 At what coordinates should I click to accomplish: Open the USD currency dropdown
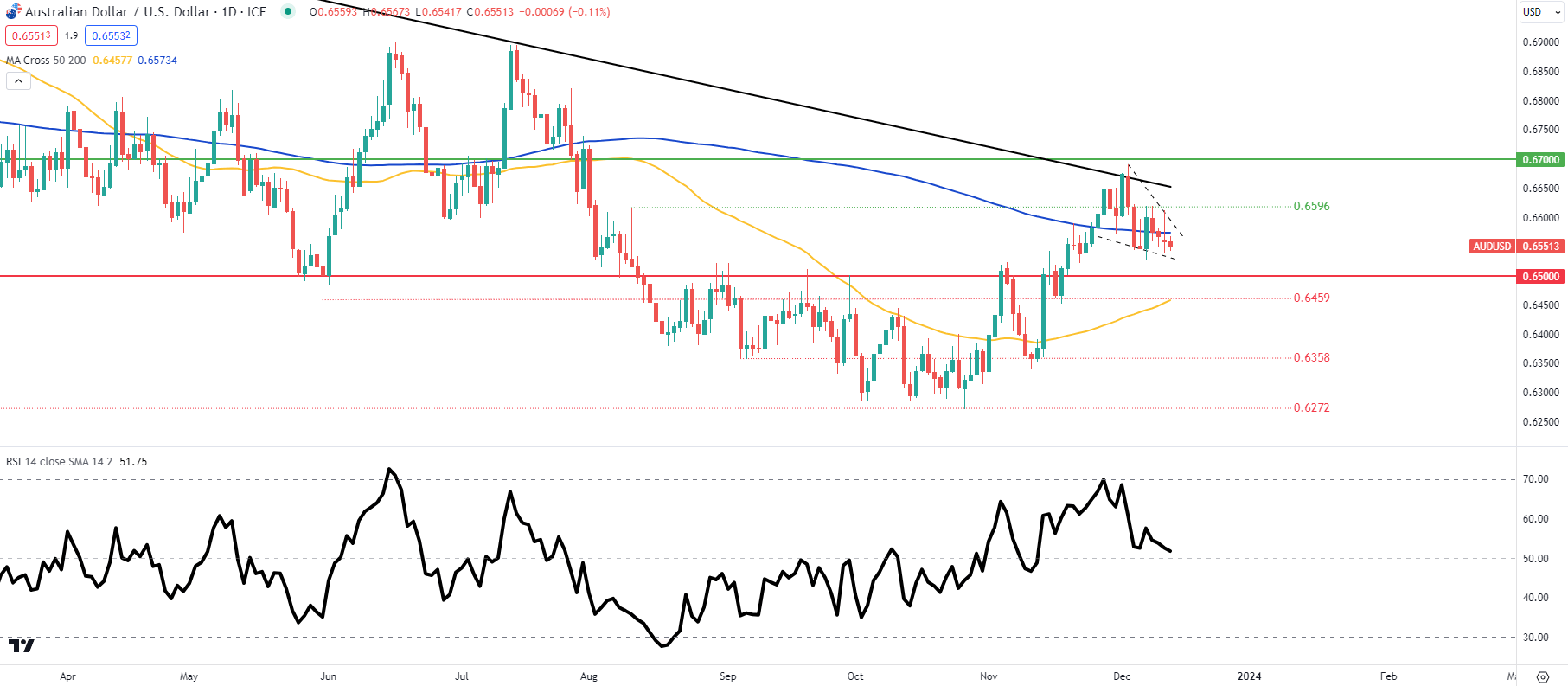1542,11
